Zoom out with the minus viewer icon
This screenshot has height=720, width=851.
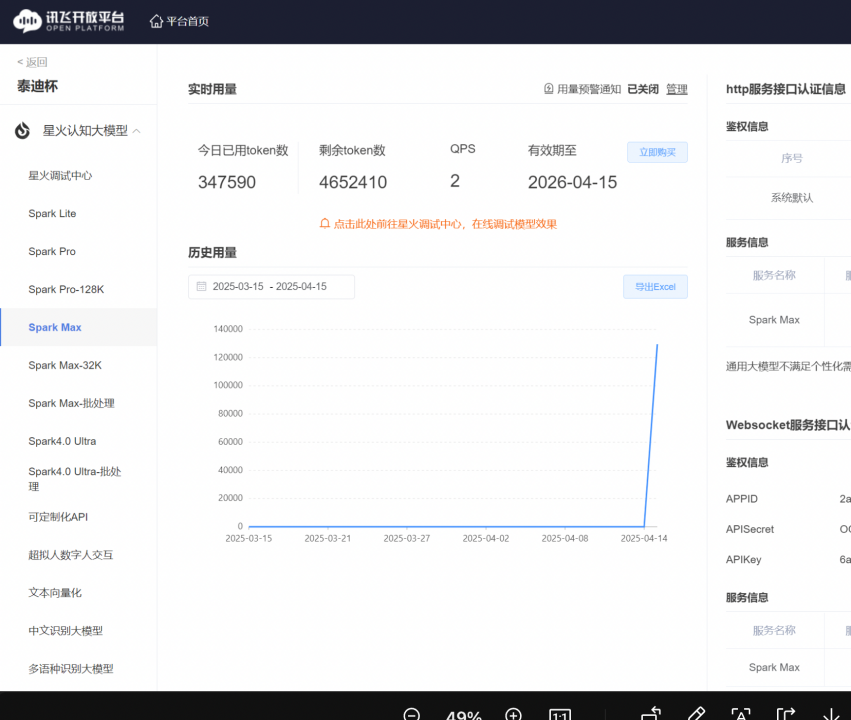click(411, 715)
